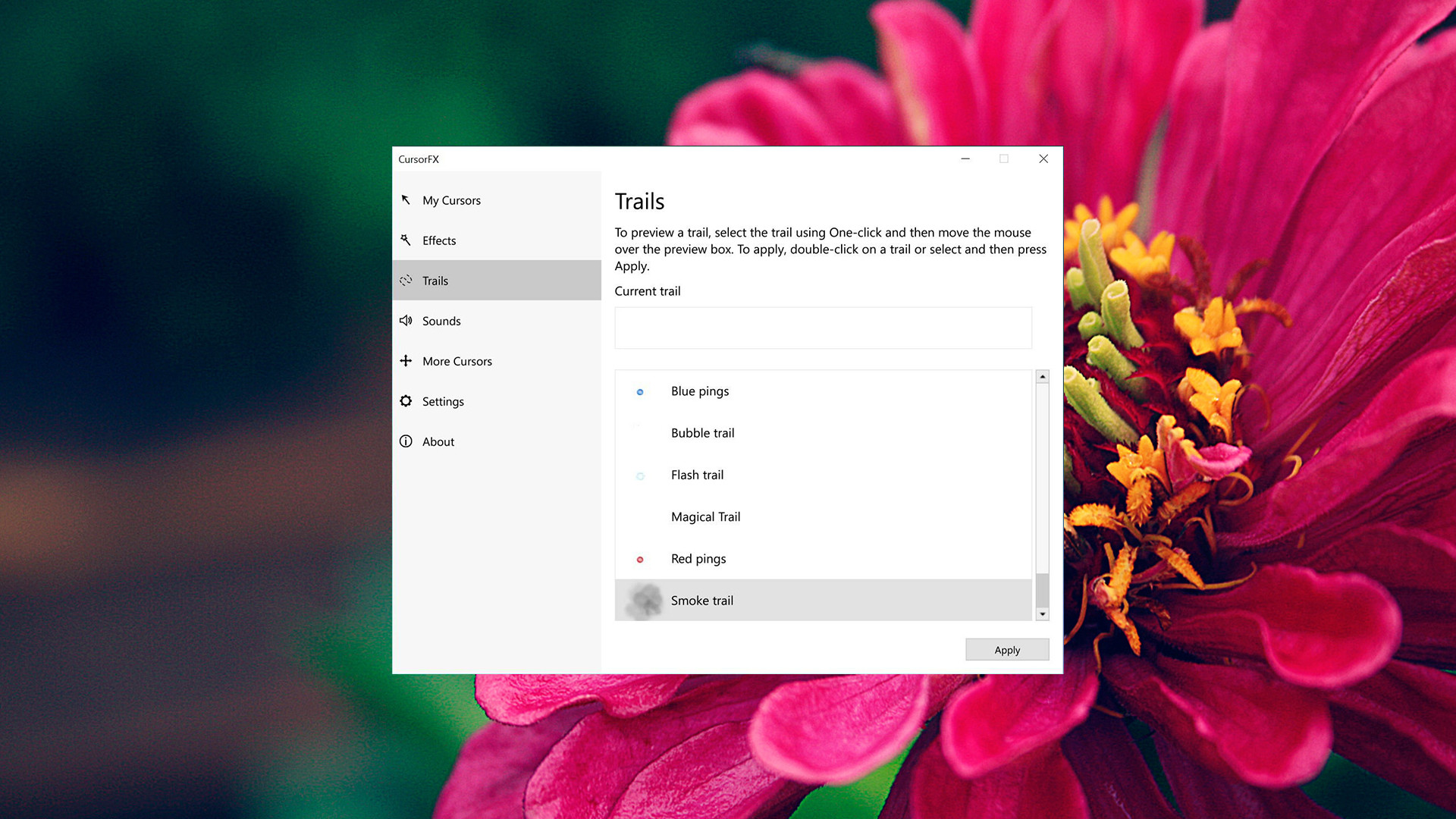The width and height of the screenshot is (1456, 819).
Task: Click the Blue pings trail icon
Action: [x=641, y=391]
